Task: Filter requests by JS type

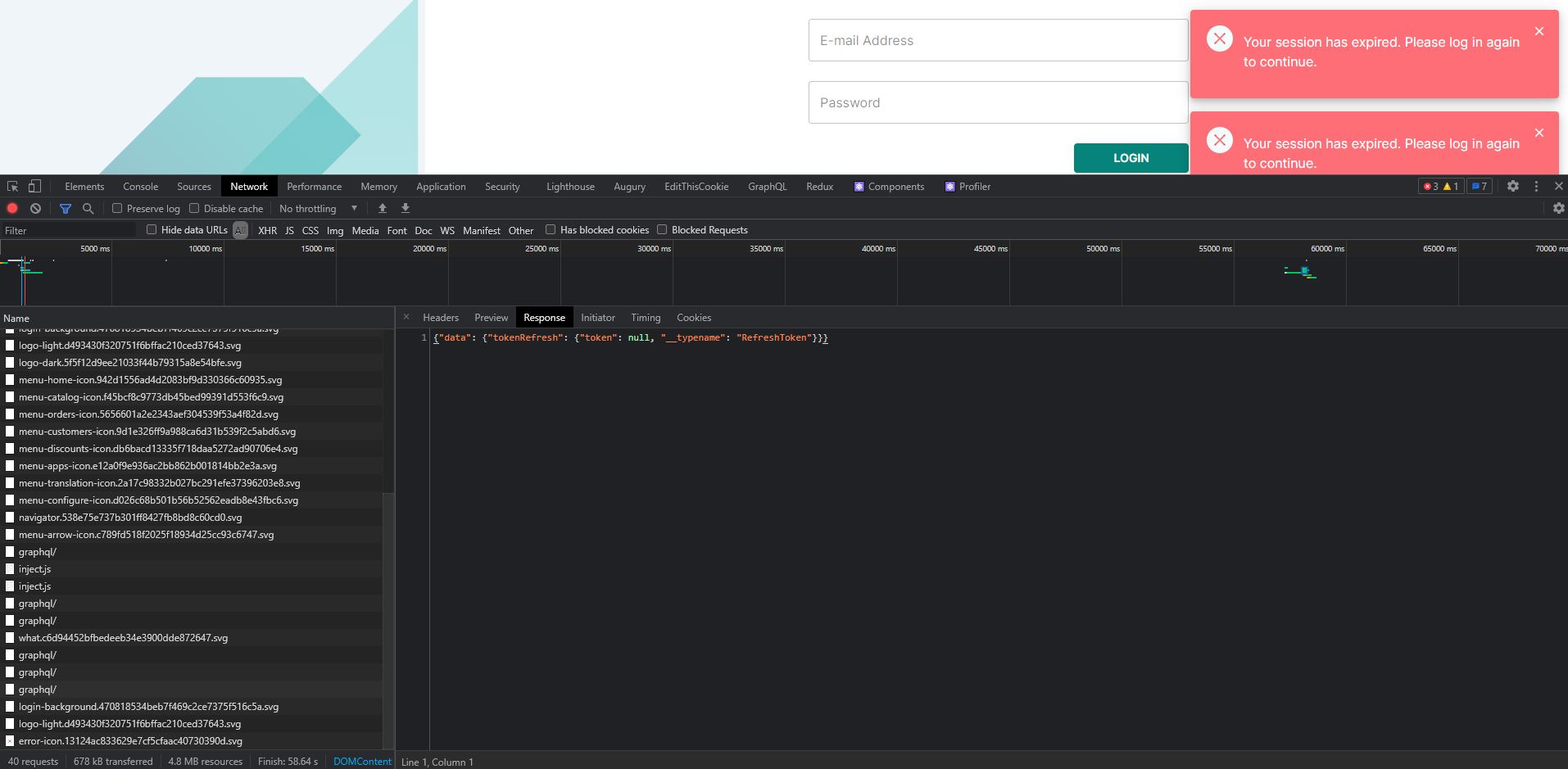Action: tap(289, 231)
